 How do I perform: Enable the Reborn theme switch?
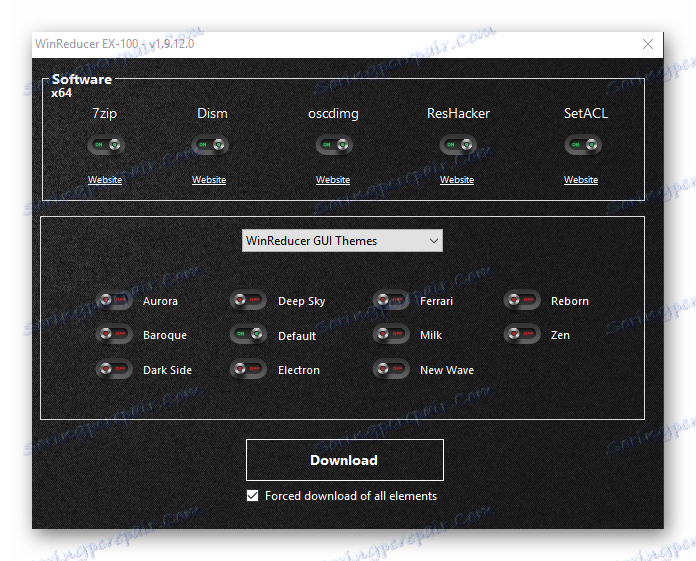(522, 300)
